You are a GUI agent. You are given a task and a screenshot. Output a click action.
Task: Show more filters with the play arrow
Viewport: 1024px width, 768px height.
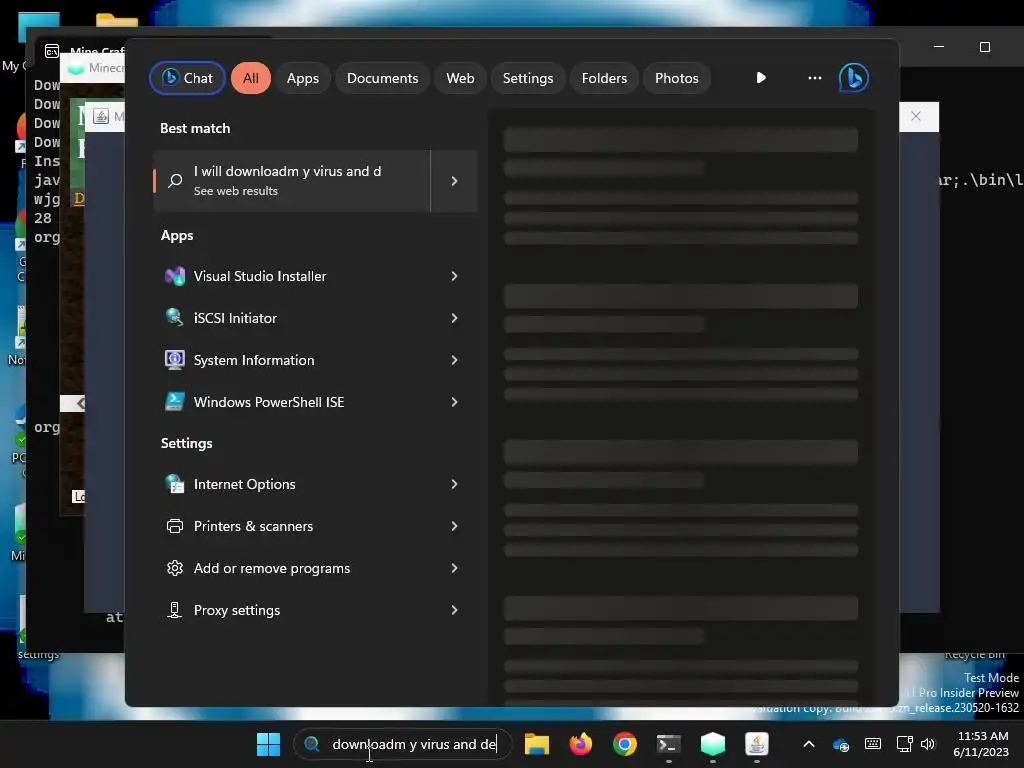[x=761, y=78]
